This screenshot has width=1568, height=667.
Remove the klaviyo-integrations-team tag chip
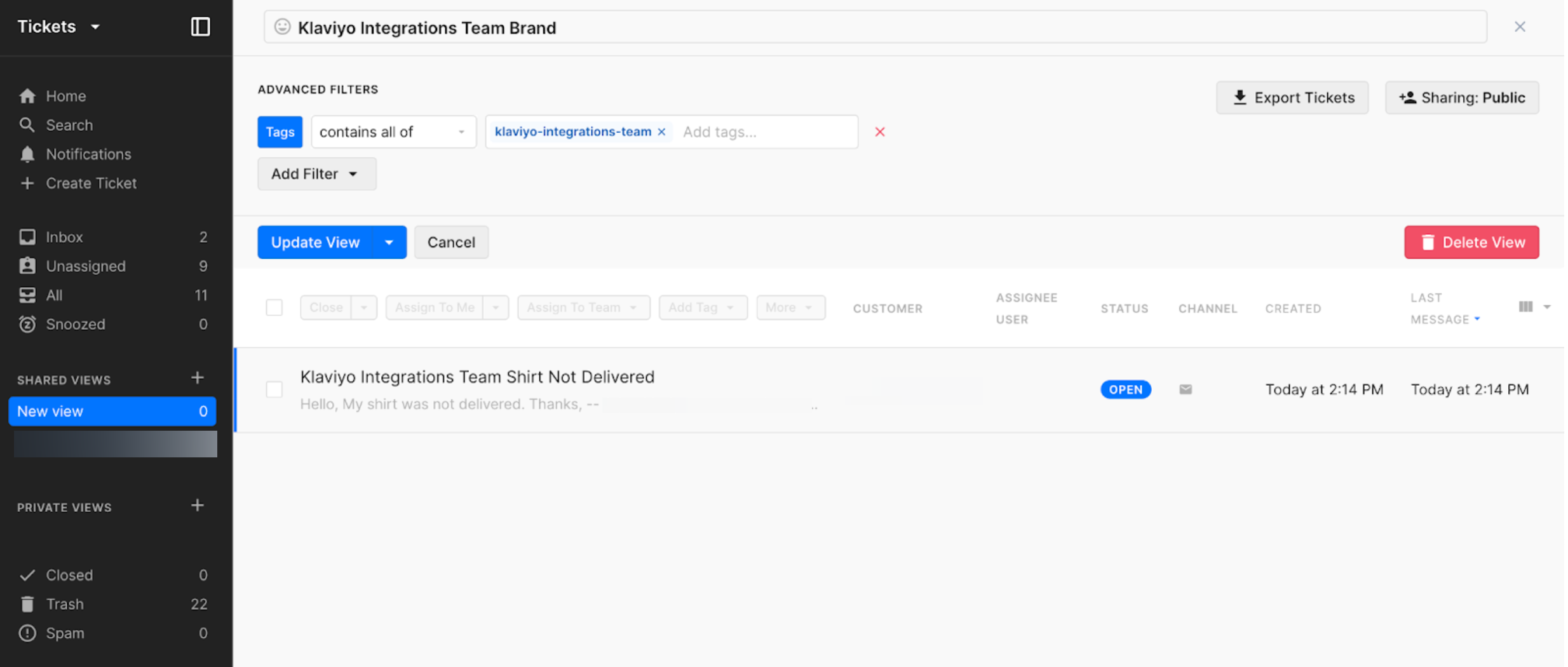click(661, 131)
